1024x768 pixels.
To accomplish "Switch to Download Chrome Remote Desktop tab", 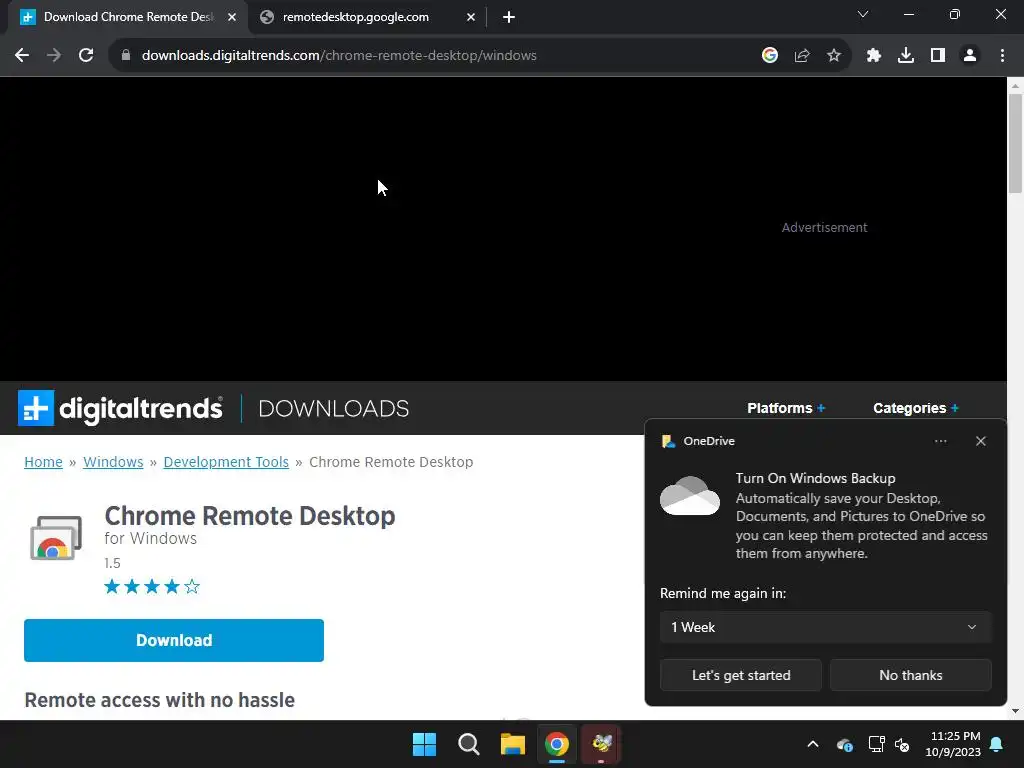I will pos(128,18).
